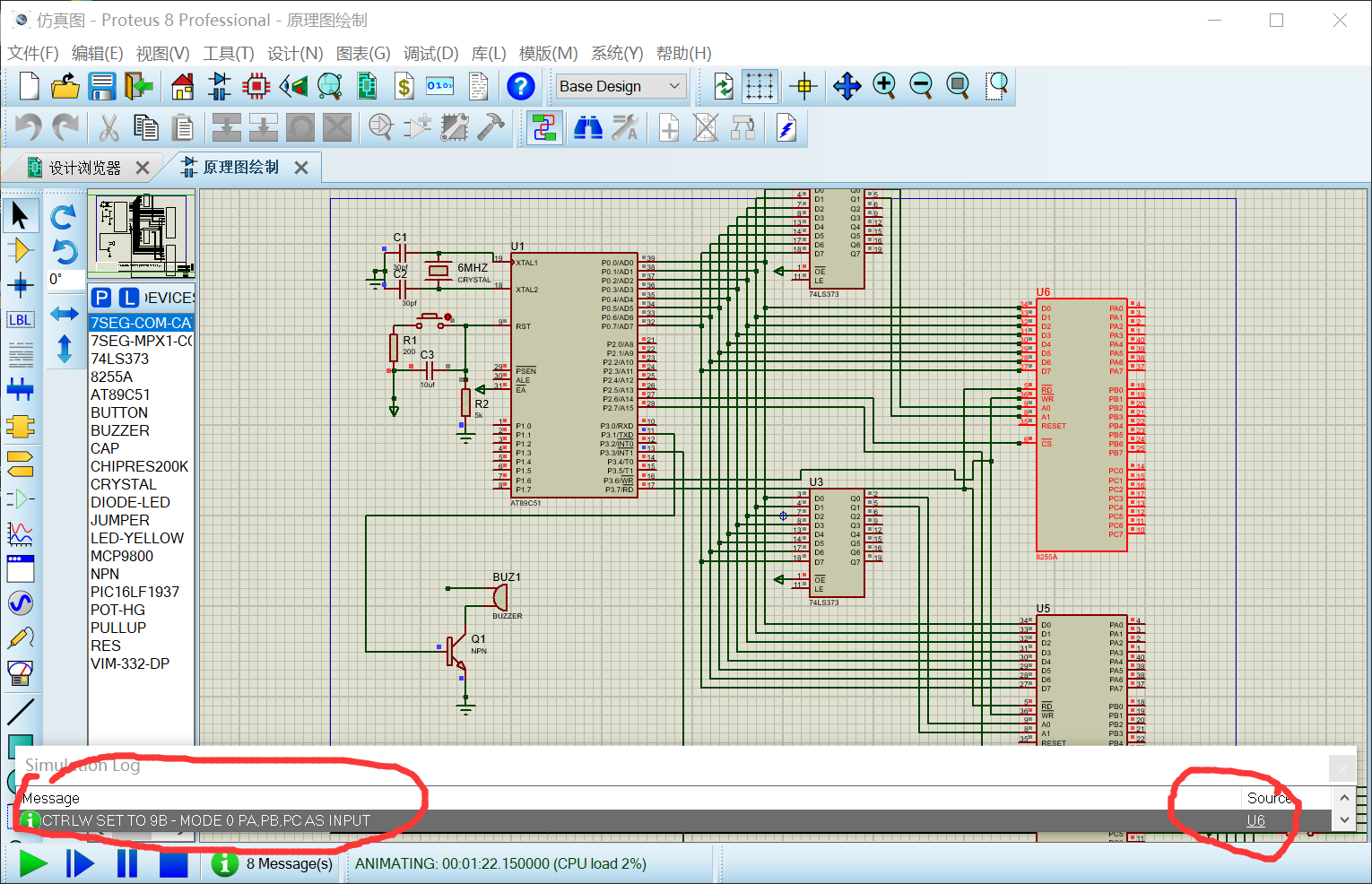Open library manager with the L button
The image size is (1372, 884).
[130, 298]
